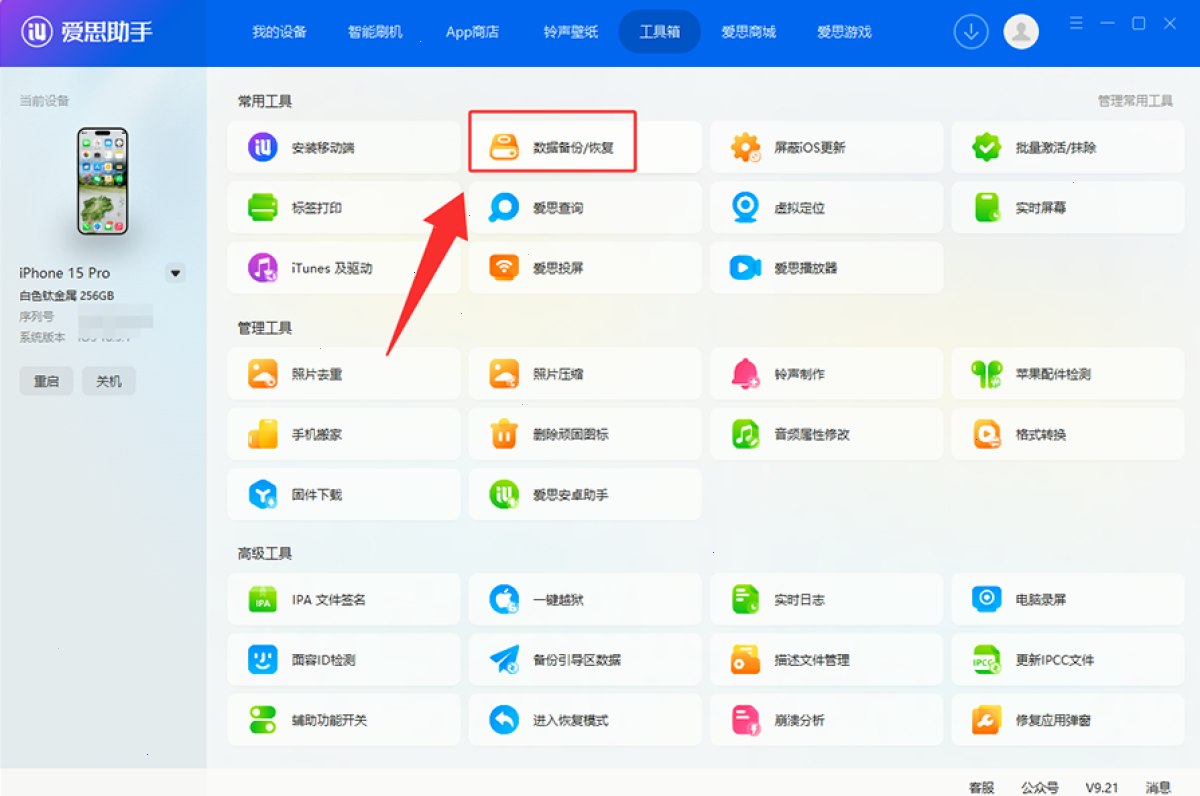The image size is (1200, 796).
Task: Launch 铃声制作 bell icon
Action: pos(745,374)
